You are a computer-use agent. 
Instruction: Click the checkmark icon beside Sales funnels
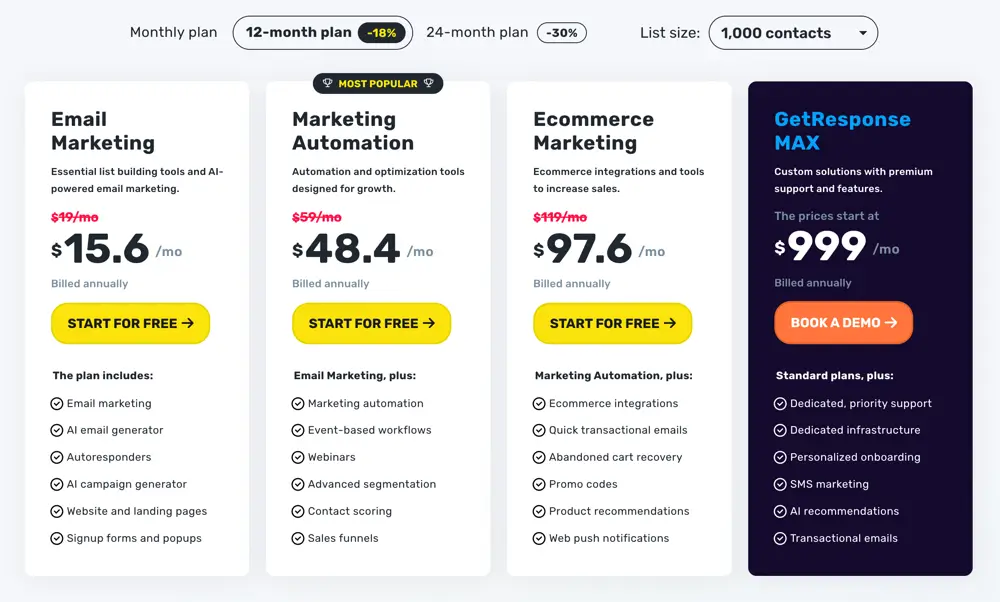297,539
